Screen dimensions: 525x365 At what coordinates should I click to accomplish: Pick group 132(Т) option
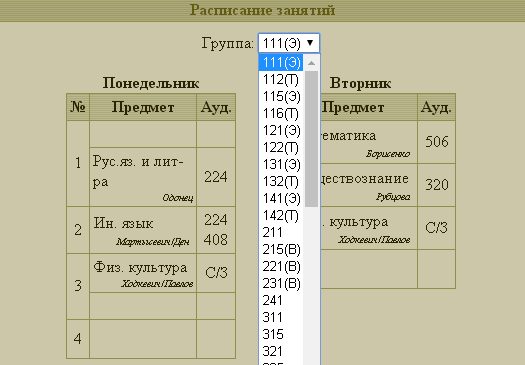pos(281,182)
